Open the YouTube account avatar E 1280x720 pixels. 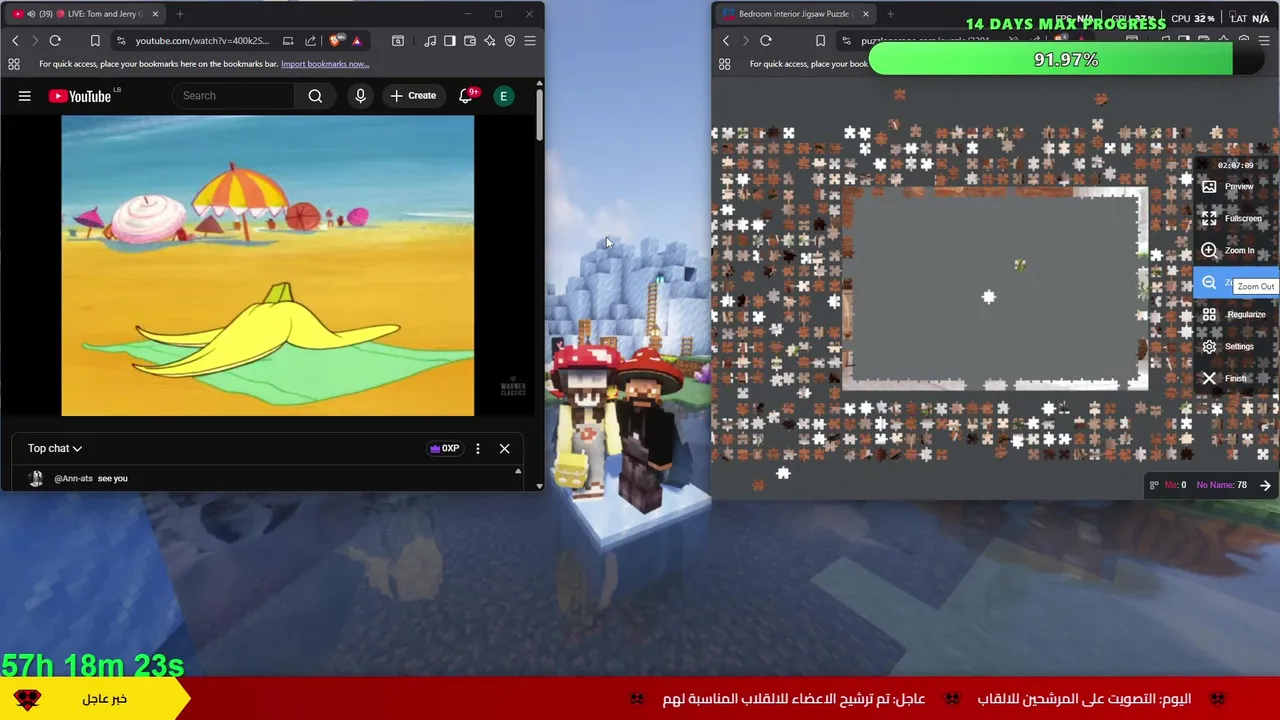tap(504, 96)
